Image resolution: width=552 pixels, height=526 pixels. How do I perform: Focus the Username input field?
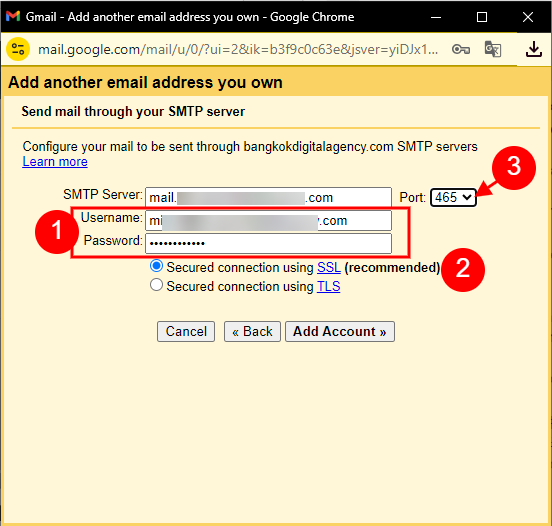pyautogui.click(x=268, y=221)
